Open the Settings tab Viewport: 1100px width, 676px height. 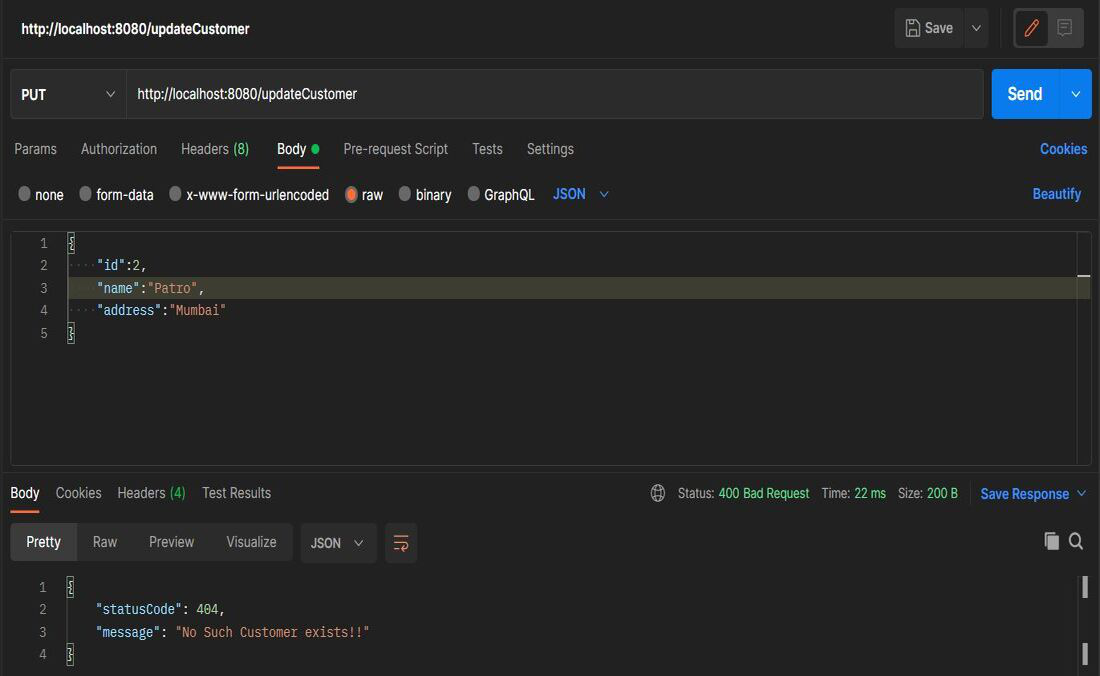tap(550, 149)
